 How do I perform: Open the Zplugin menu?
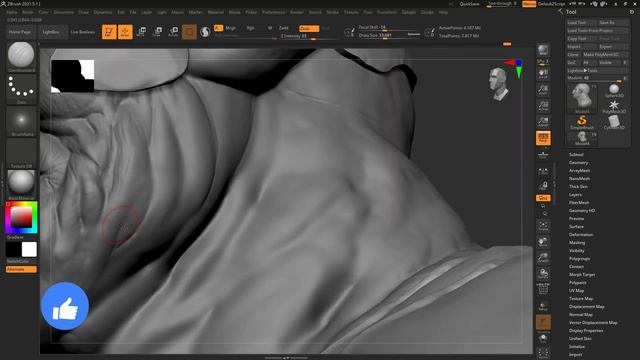click(x=409, y=12)
